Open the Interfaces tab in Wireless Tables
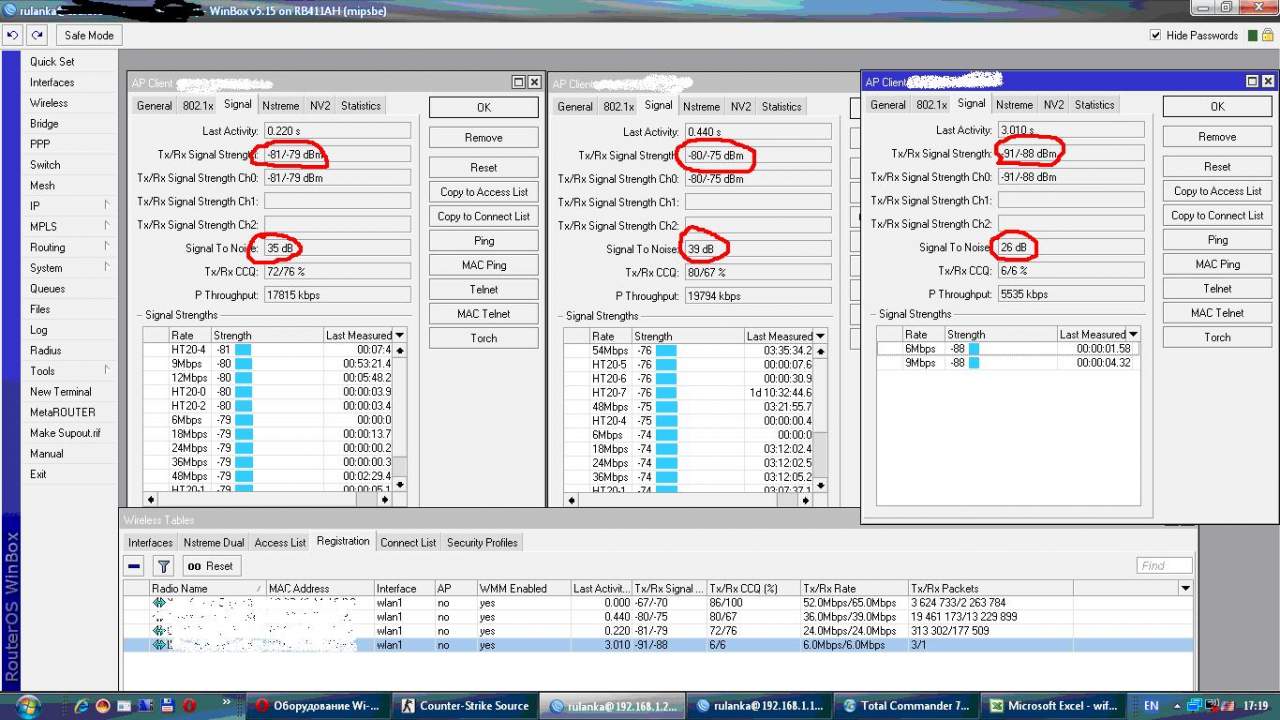 pyautogui.click(x=151, y=542)
